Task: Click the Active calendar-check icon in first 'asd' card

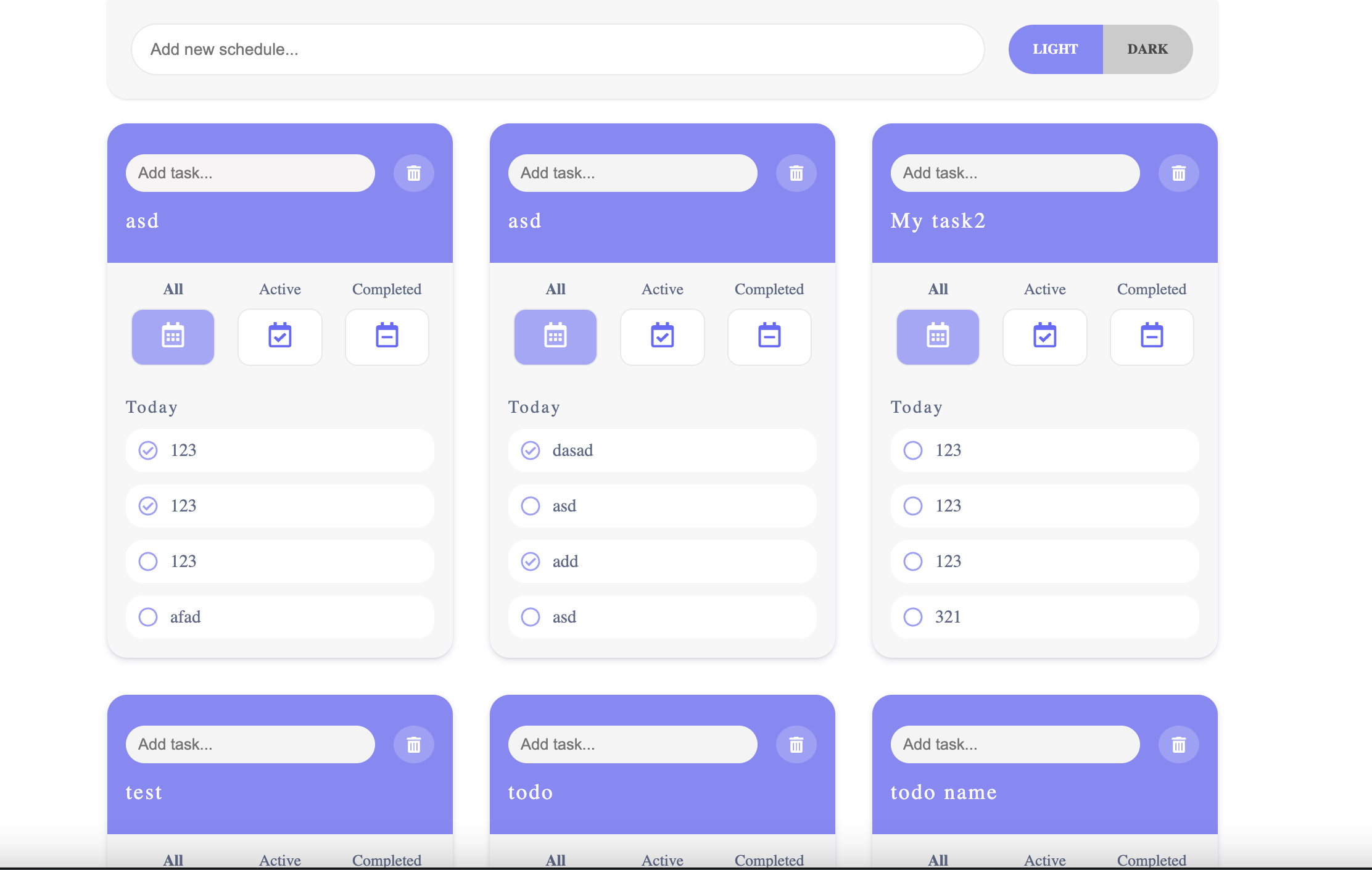Action: coord(279,337)
